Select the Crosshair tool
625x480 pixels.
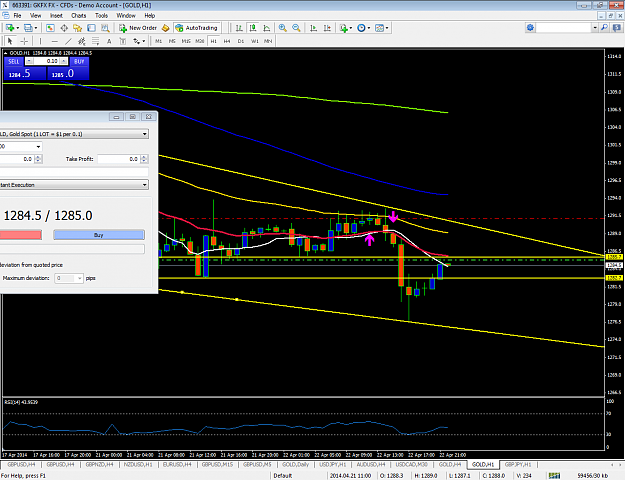click(x=24, y=41)
